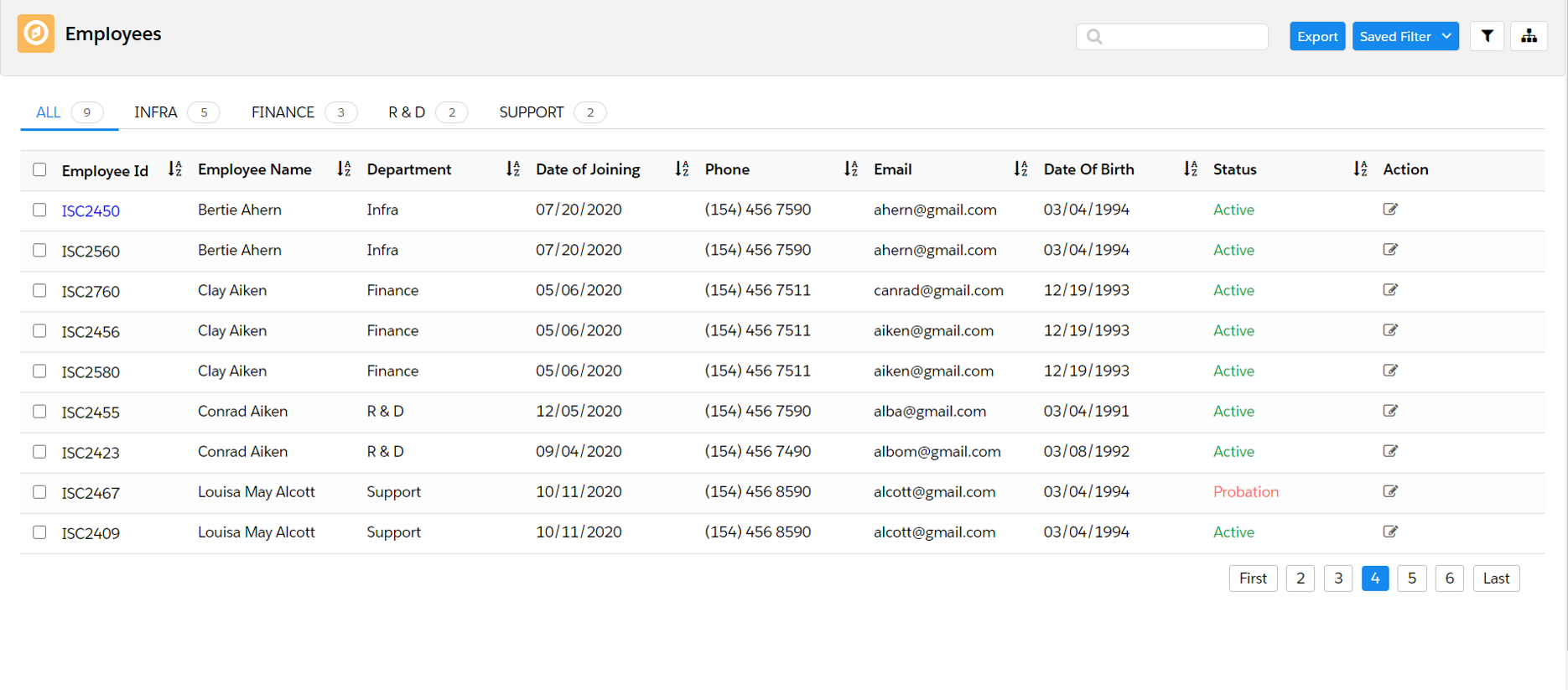
Task: Switch to the INFRA tab
Action: (x=156, y=112)
